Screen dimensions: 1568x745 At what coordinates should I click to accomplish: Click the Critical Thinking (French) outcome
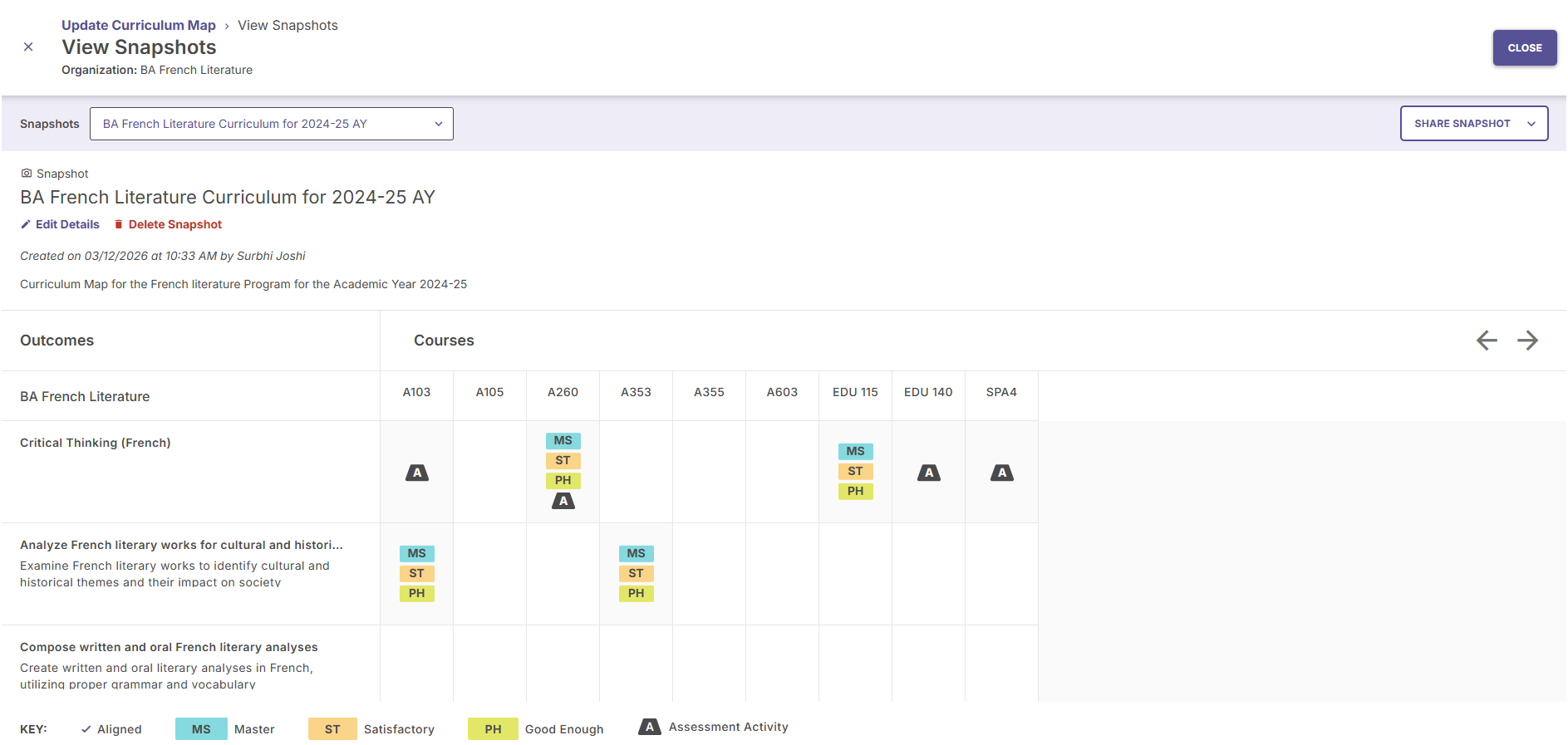[96, 444]
